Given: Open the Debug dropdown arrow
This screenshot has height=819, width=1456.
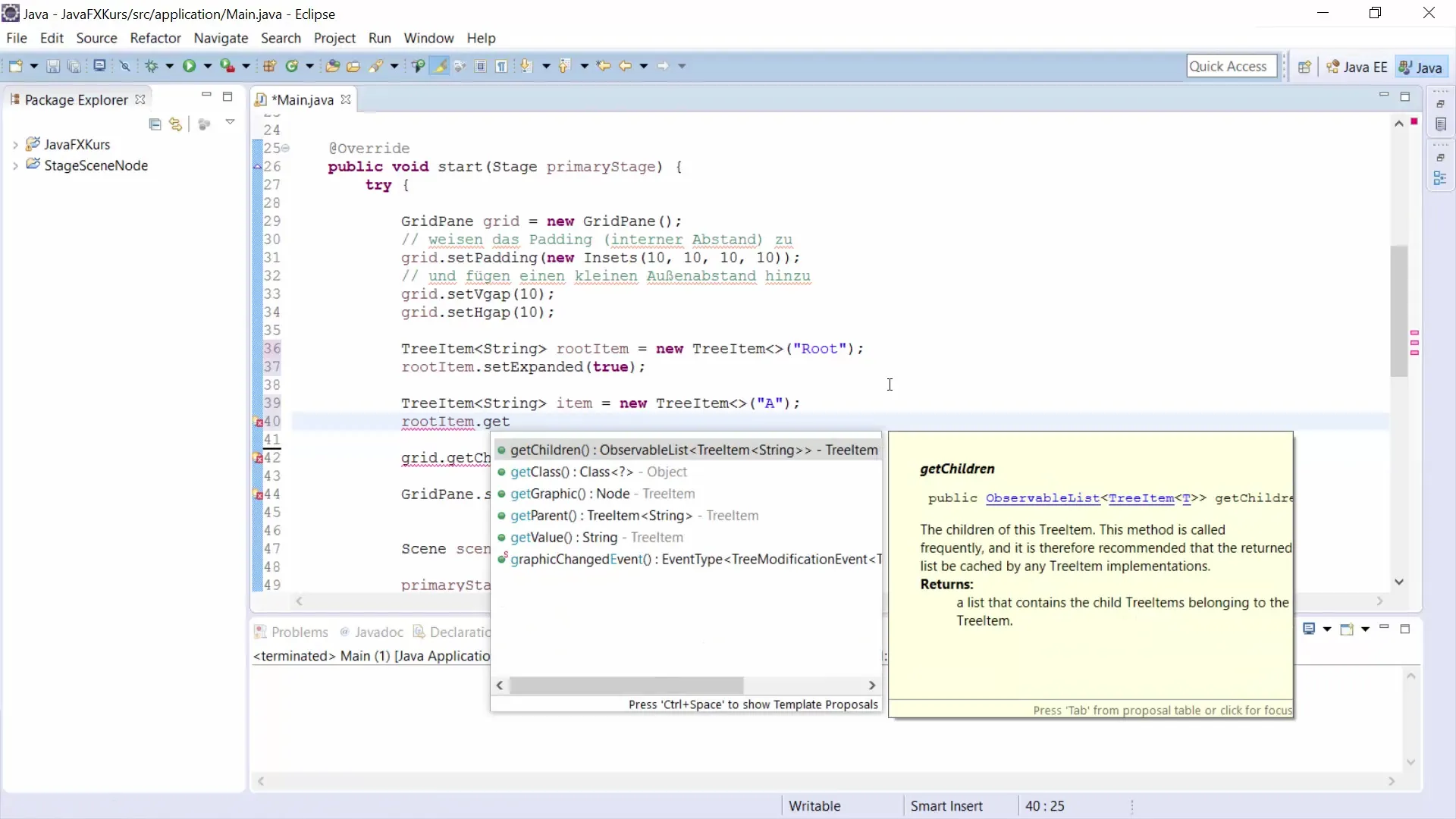Looking at the screenshot, I should click(x=169, y=66).
